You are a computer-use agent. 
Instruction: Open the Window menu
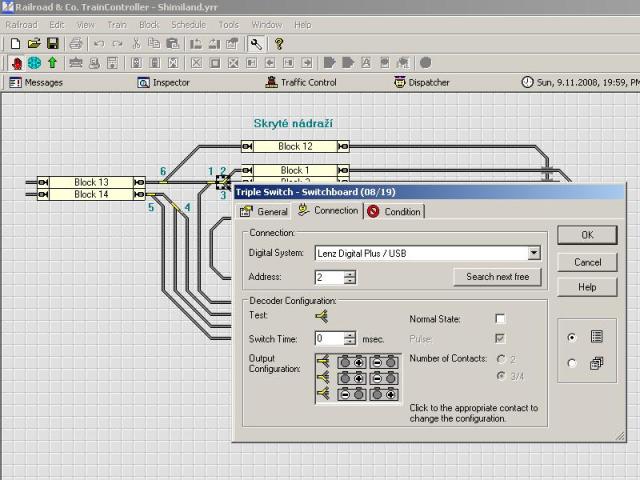(x=267, y=25)
